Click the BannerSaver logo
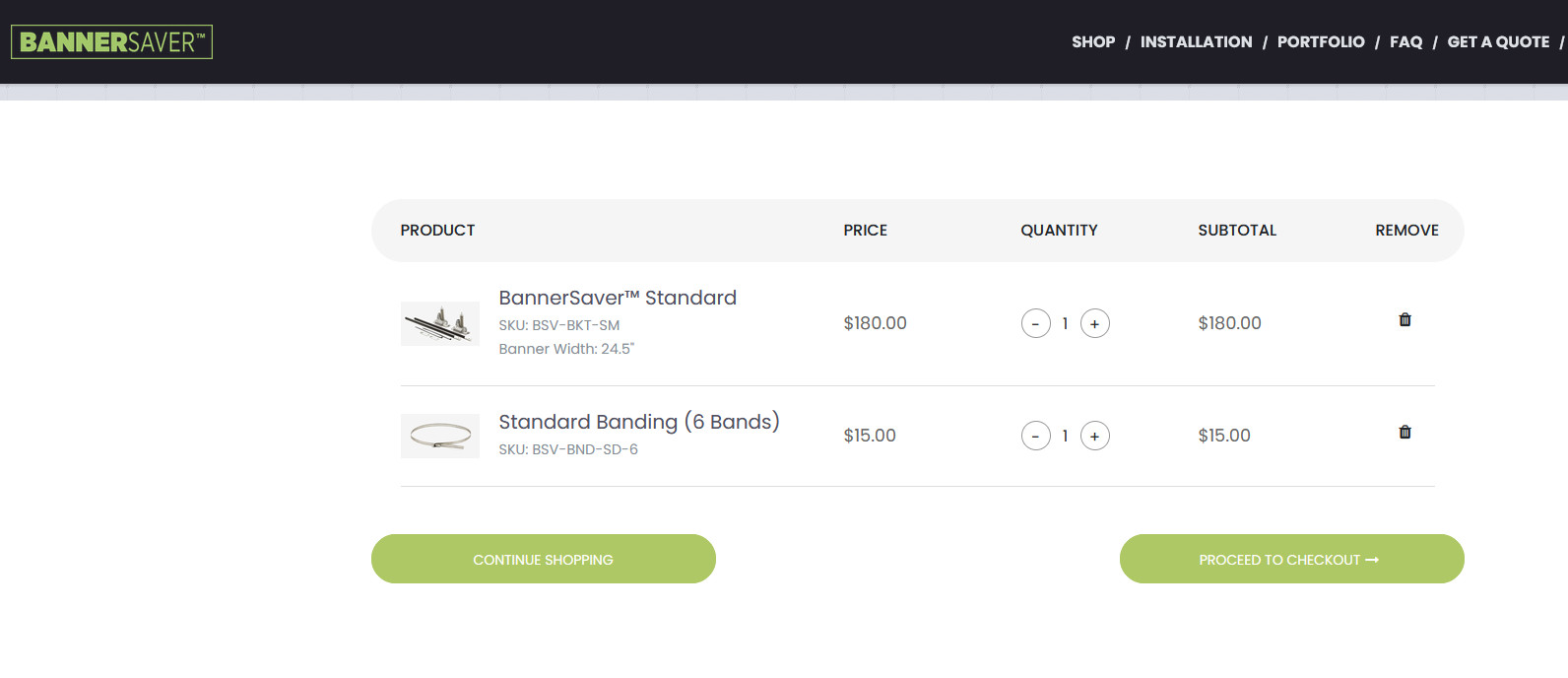 (111, 42)
